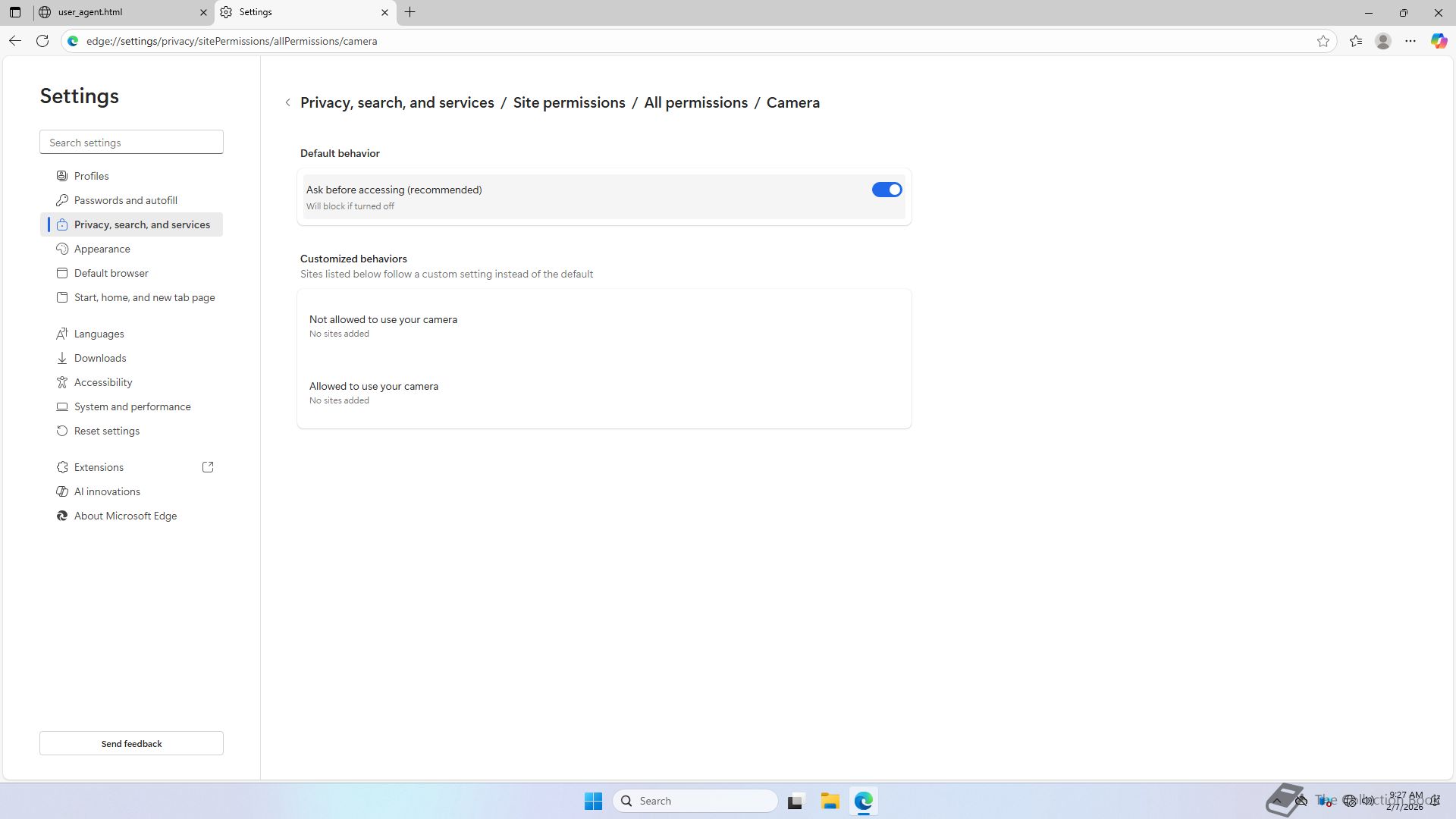Navigate to All permissions breadcrumb
The height and width of the screenshot is (819, 1456).
coord(695,103)
